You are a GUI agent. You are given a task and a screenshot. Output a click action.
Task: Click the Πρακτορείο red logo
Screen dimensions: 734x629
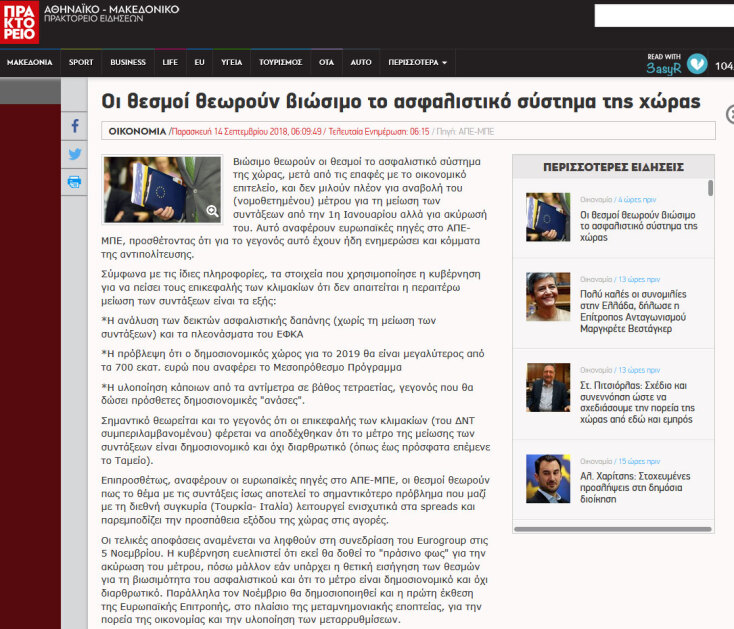[x=20, y=22]
